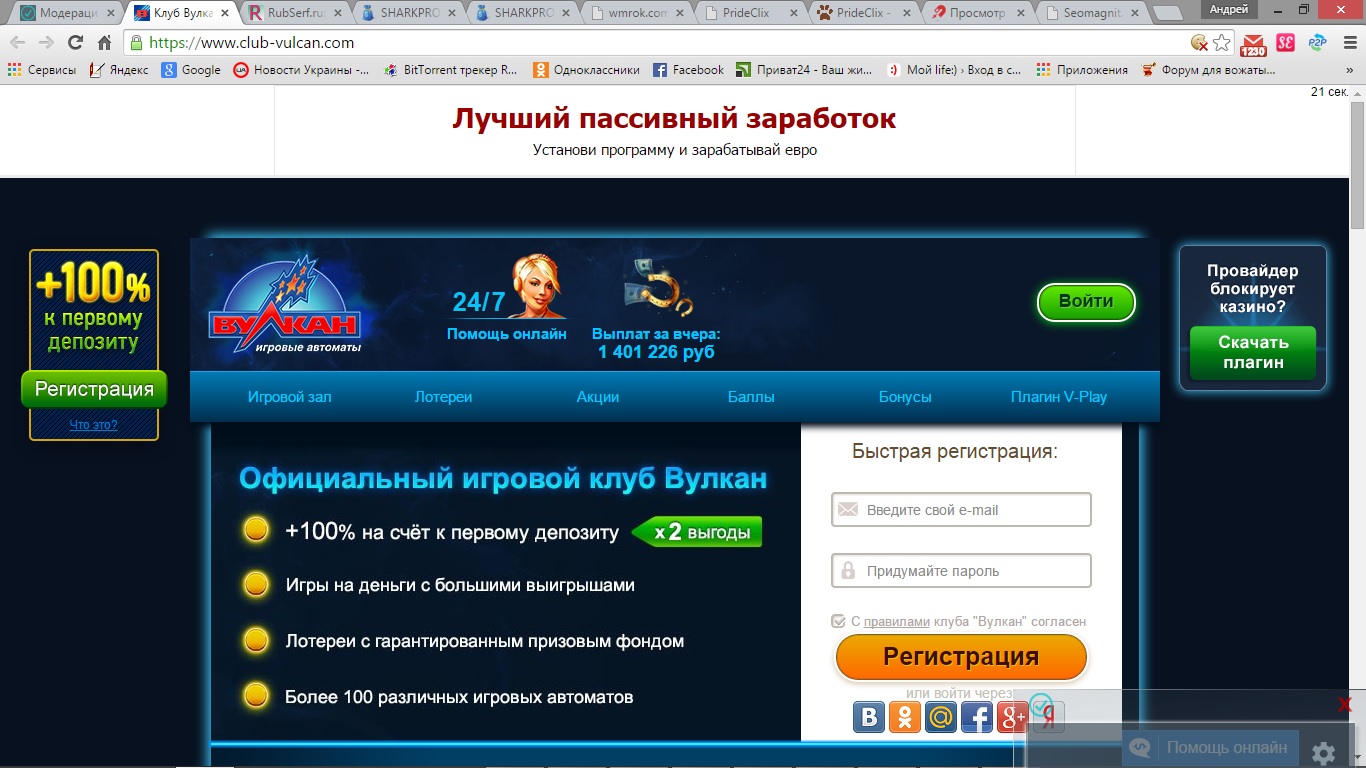The image size is (1366, 768).
Task: Open Акции menu item
Action: click(598, 397)
